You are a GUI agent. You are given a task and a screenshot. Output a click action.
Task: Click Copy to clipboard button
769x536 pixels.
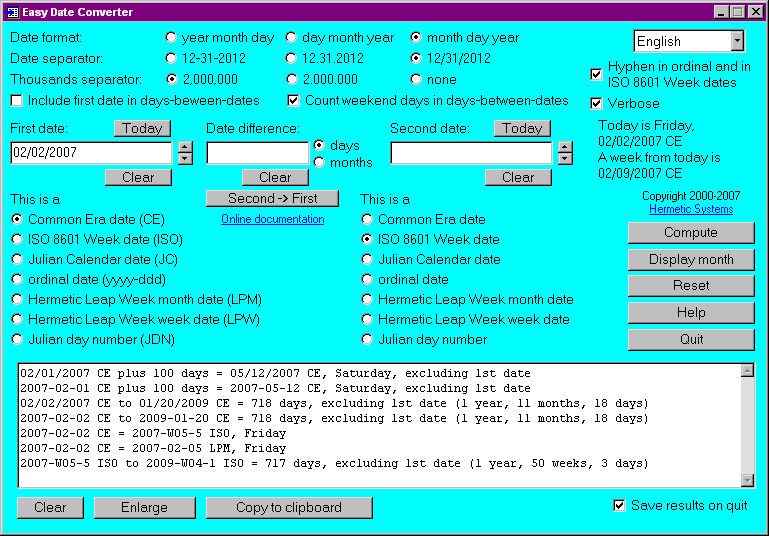click(289, 508)
